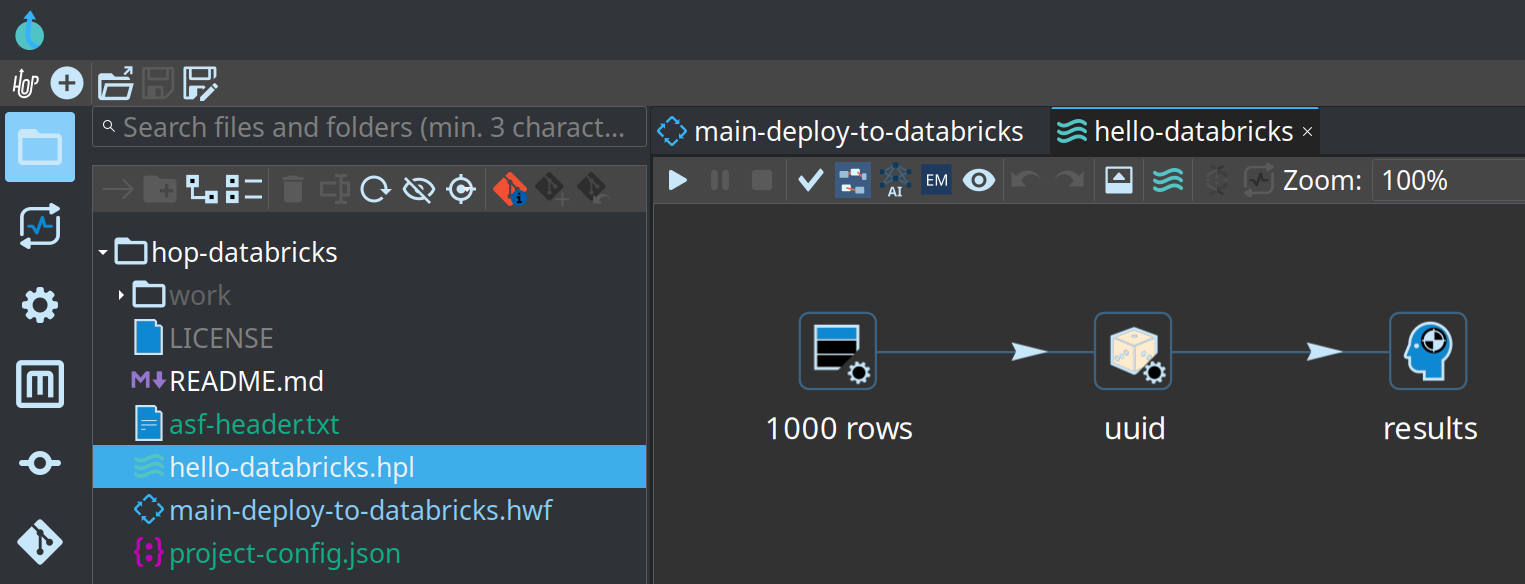Select hello-databricks.hpl in the tree
Image resolution: width=1525 pixels, height=584 pixels.
pos(369,467)
